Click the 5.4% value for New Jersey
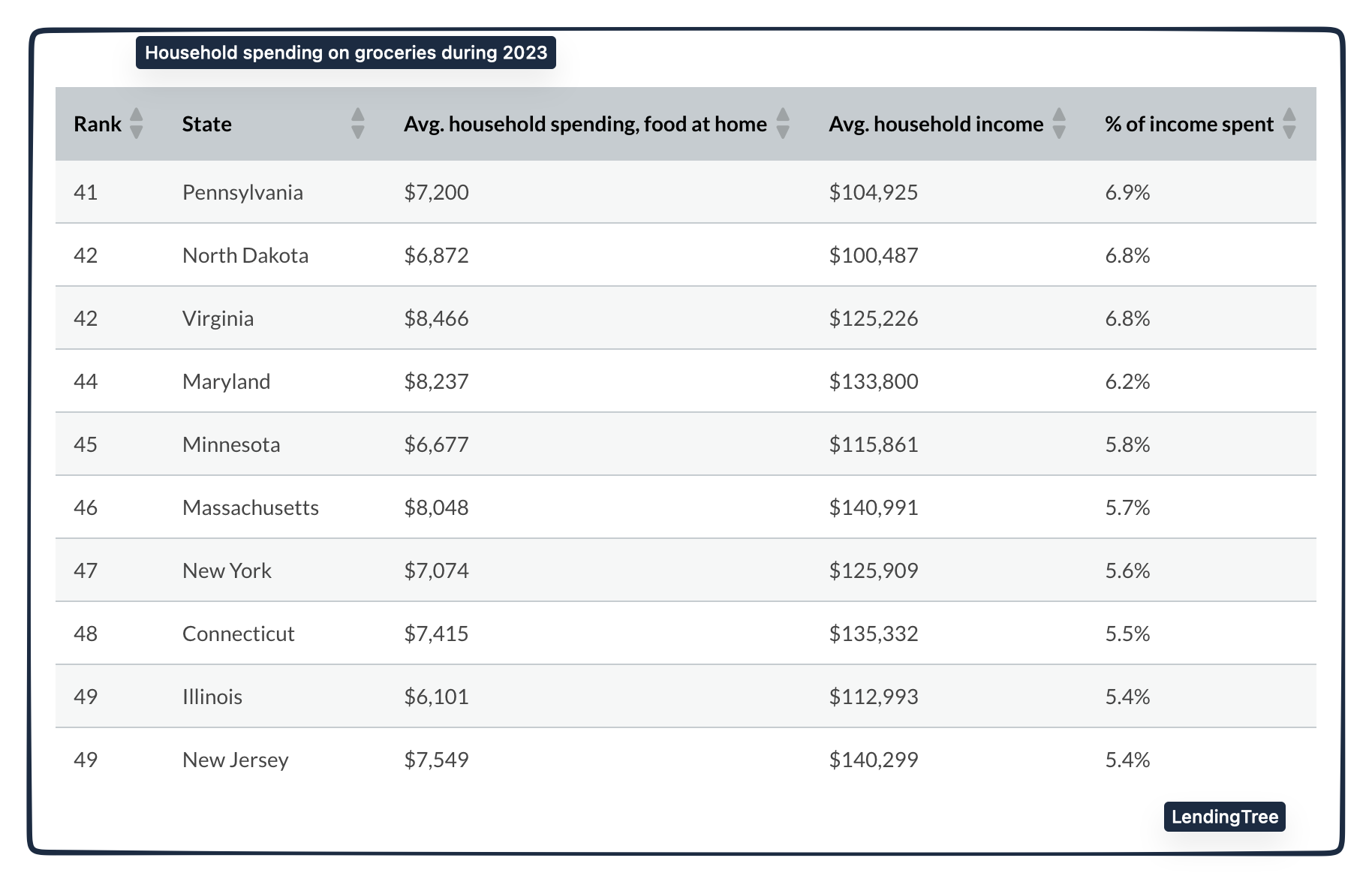 [1127, 760]
